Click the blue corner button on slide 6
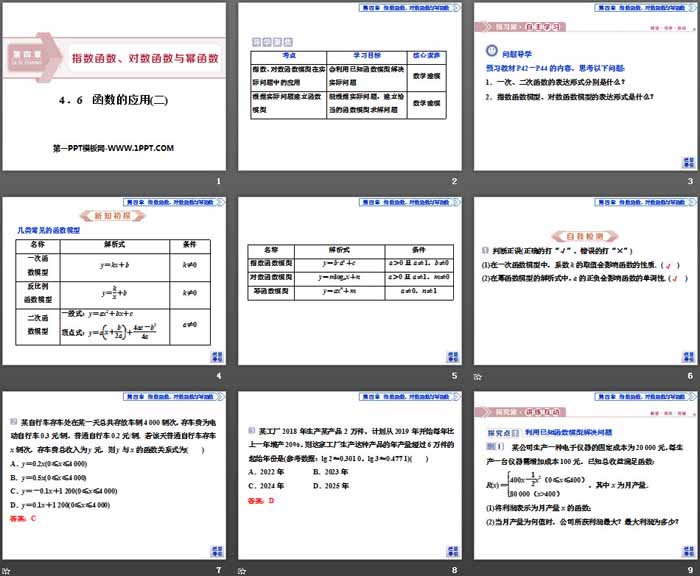Screen dimensions: 700x576 (x=688, y=357)
